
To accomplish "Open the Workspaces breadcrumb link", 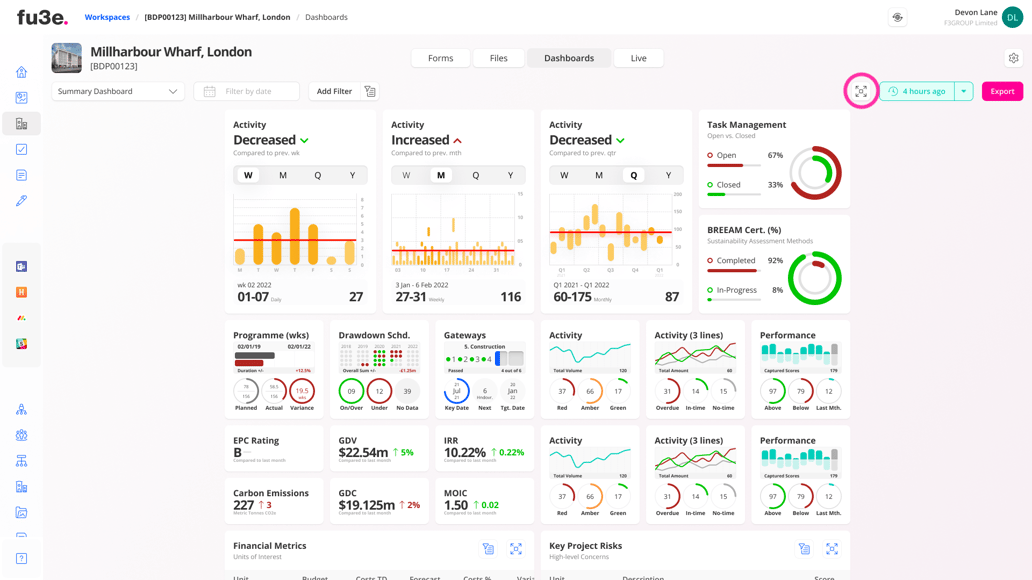I will (107, 17).
